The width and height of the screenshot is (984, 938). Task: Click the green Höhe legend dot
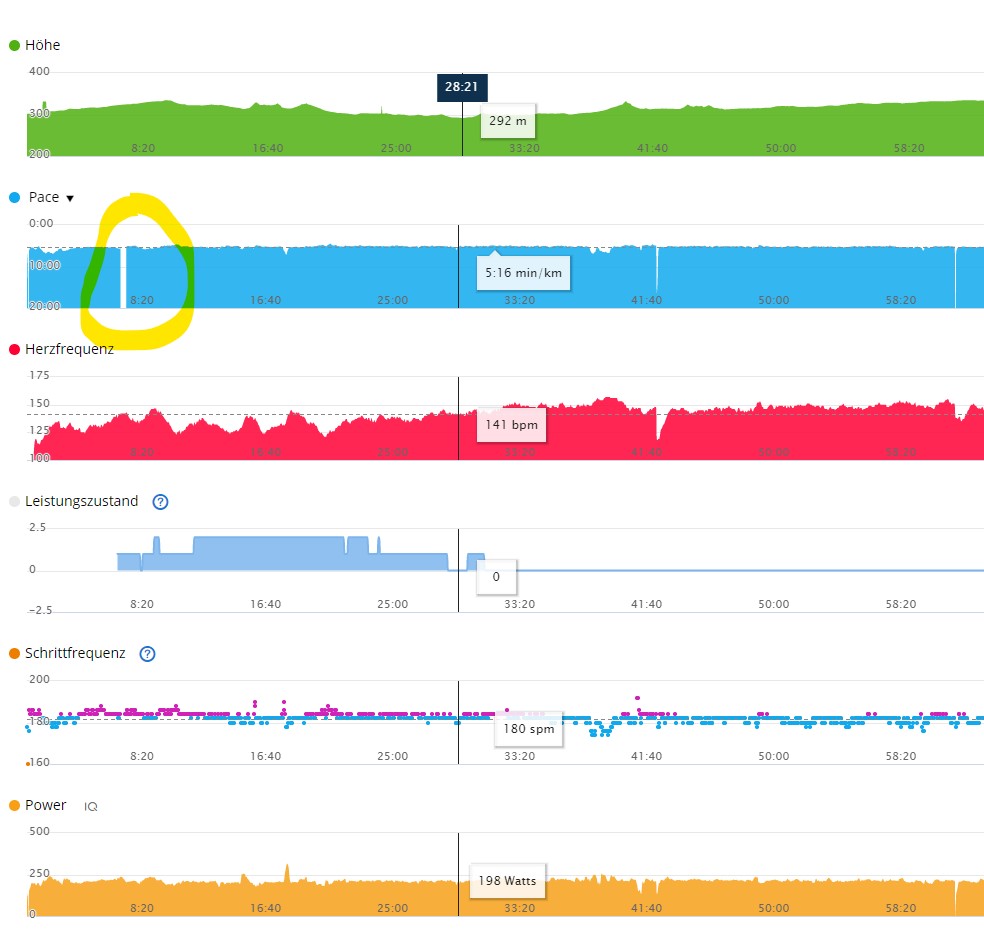14,46
